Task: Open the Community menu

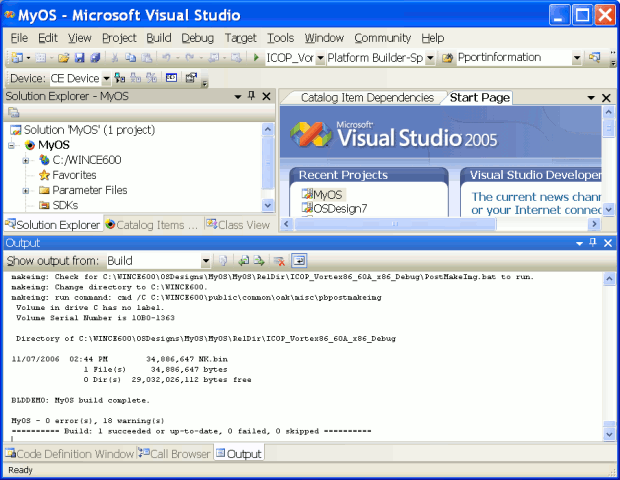Action: [x=382, y=38]
